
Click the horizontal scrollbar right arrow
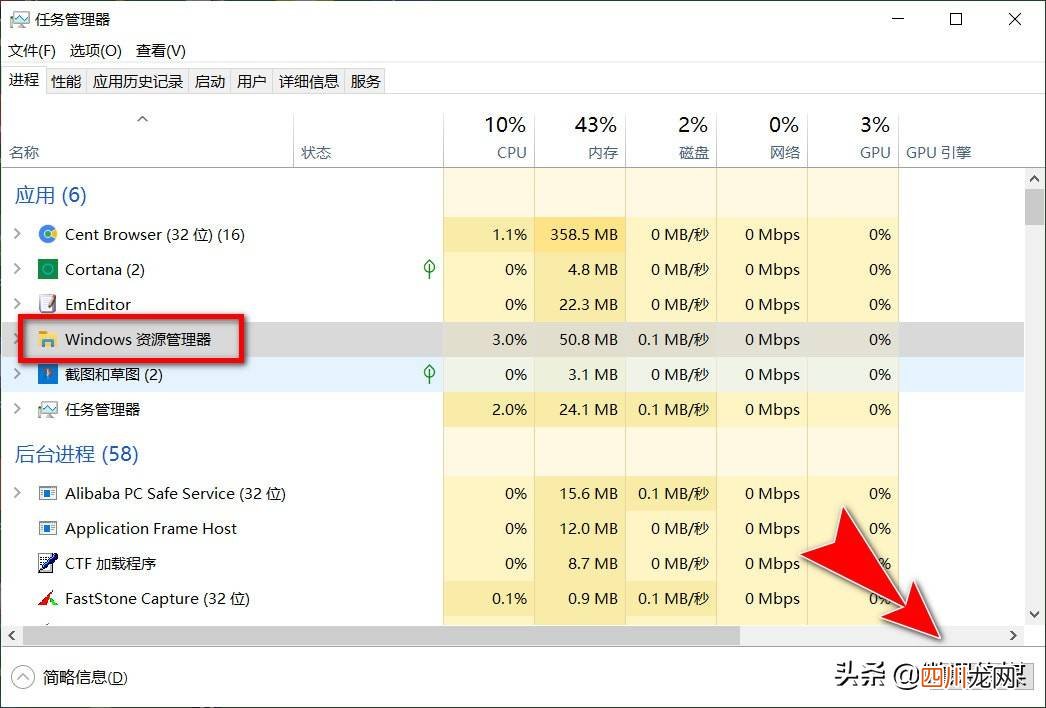(x=1013, y=635)
